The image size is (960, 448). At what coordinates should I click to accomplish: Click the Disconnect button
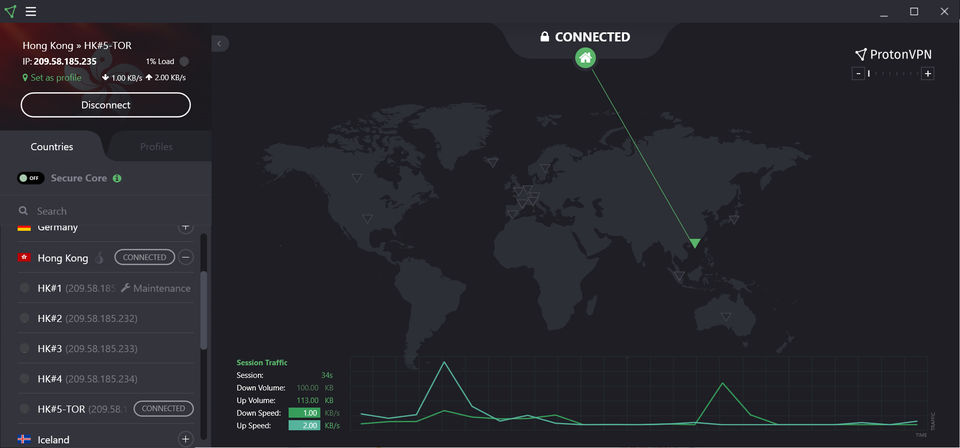(105, 104)
